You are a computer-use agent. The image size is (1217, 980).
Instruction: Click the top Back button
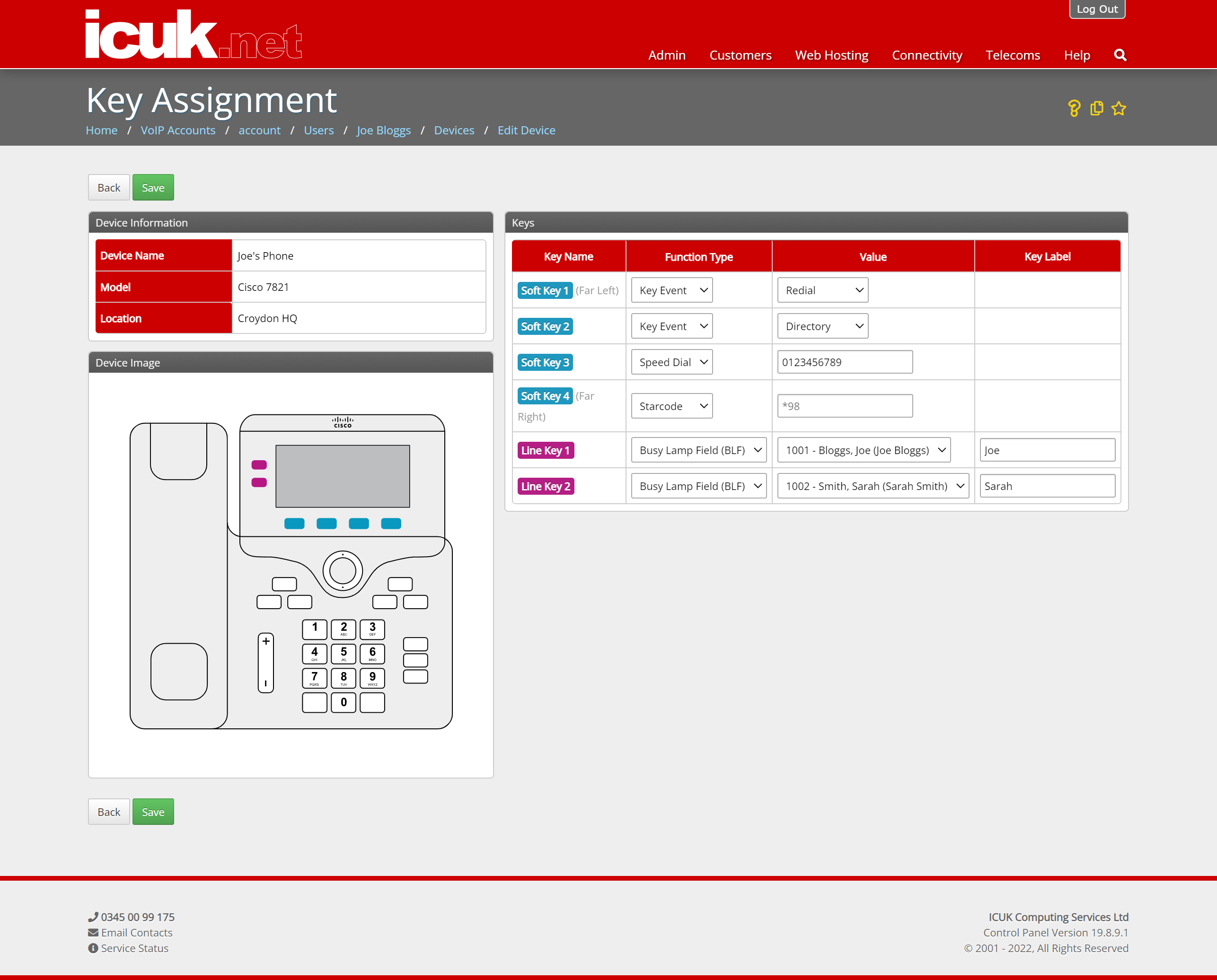click(x=108, y=187)
